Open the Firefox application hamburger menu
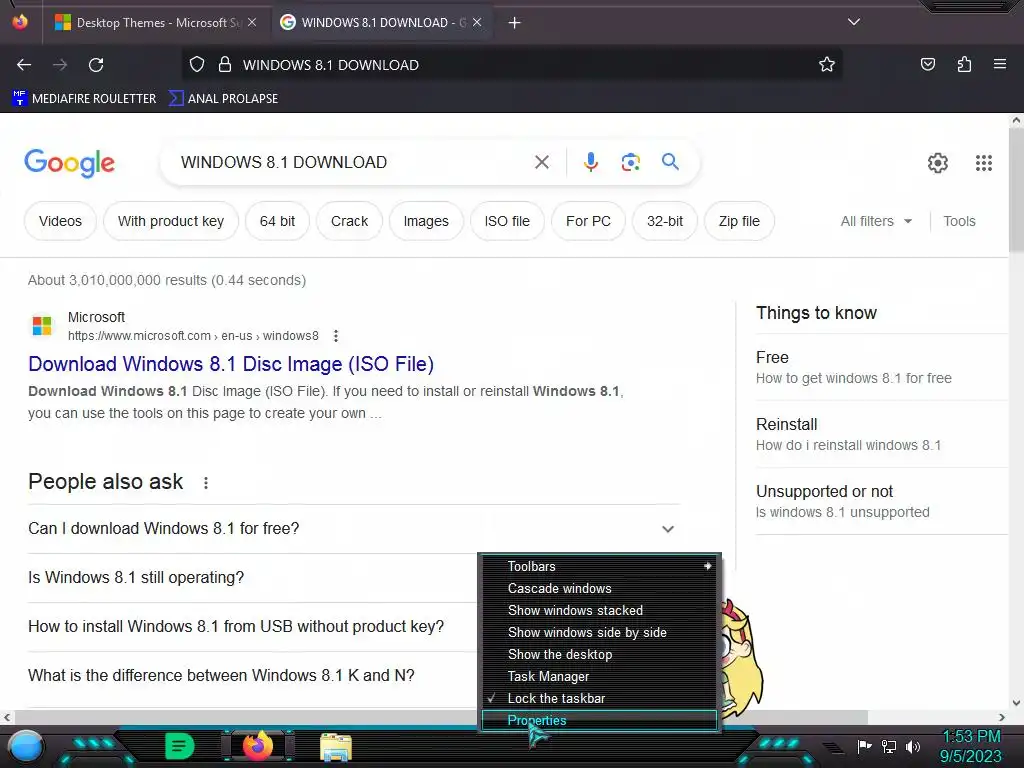This screenshot has width=1024, height=768. click(x=999, y=65)
